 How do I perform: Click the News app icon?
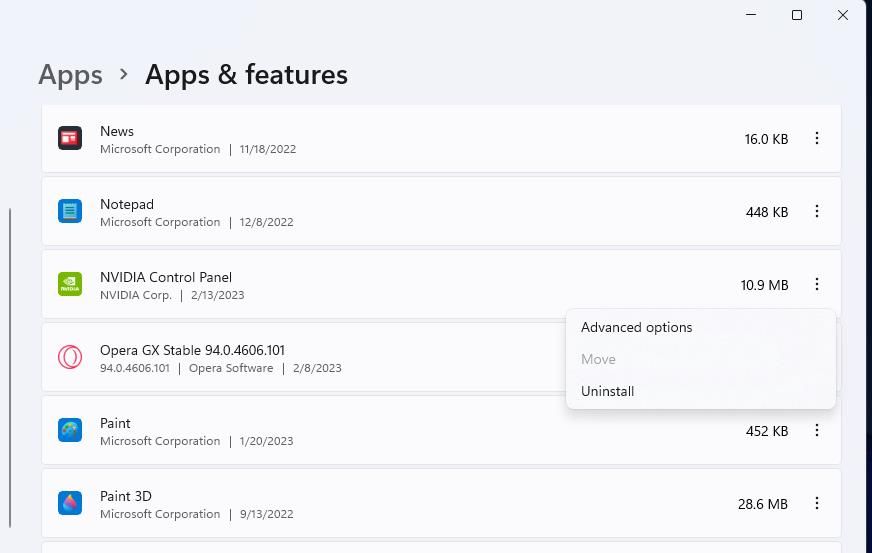[69, 139]
